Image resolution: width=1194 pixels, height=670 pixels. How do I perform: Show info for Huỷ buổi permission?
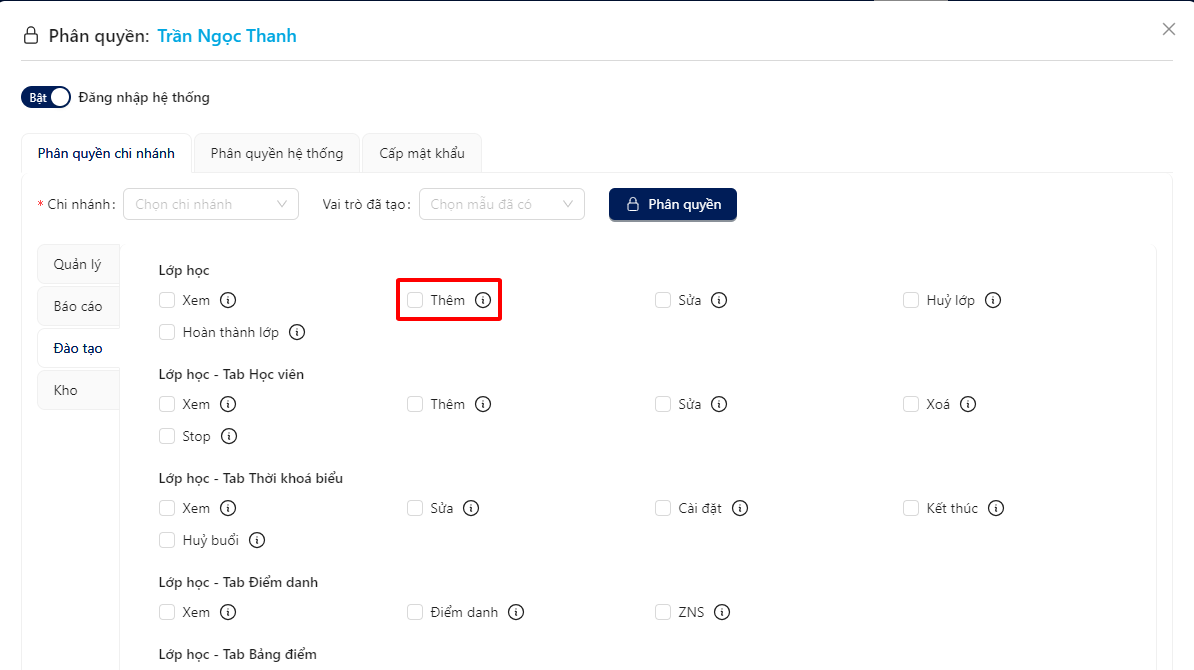(x=257, y=540)
